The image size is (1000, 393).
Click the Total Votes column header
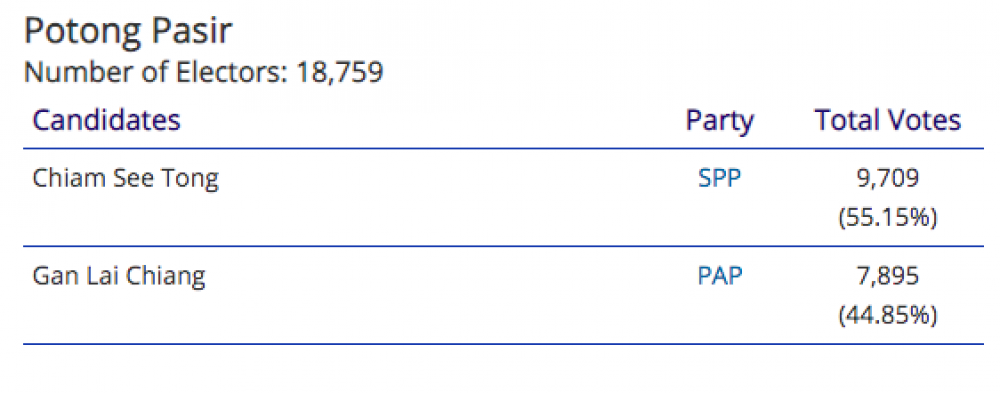pos(888,120)
